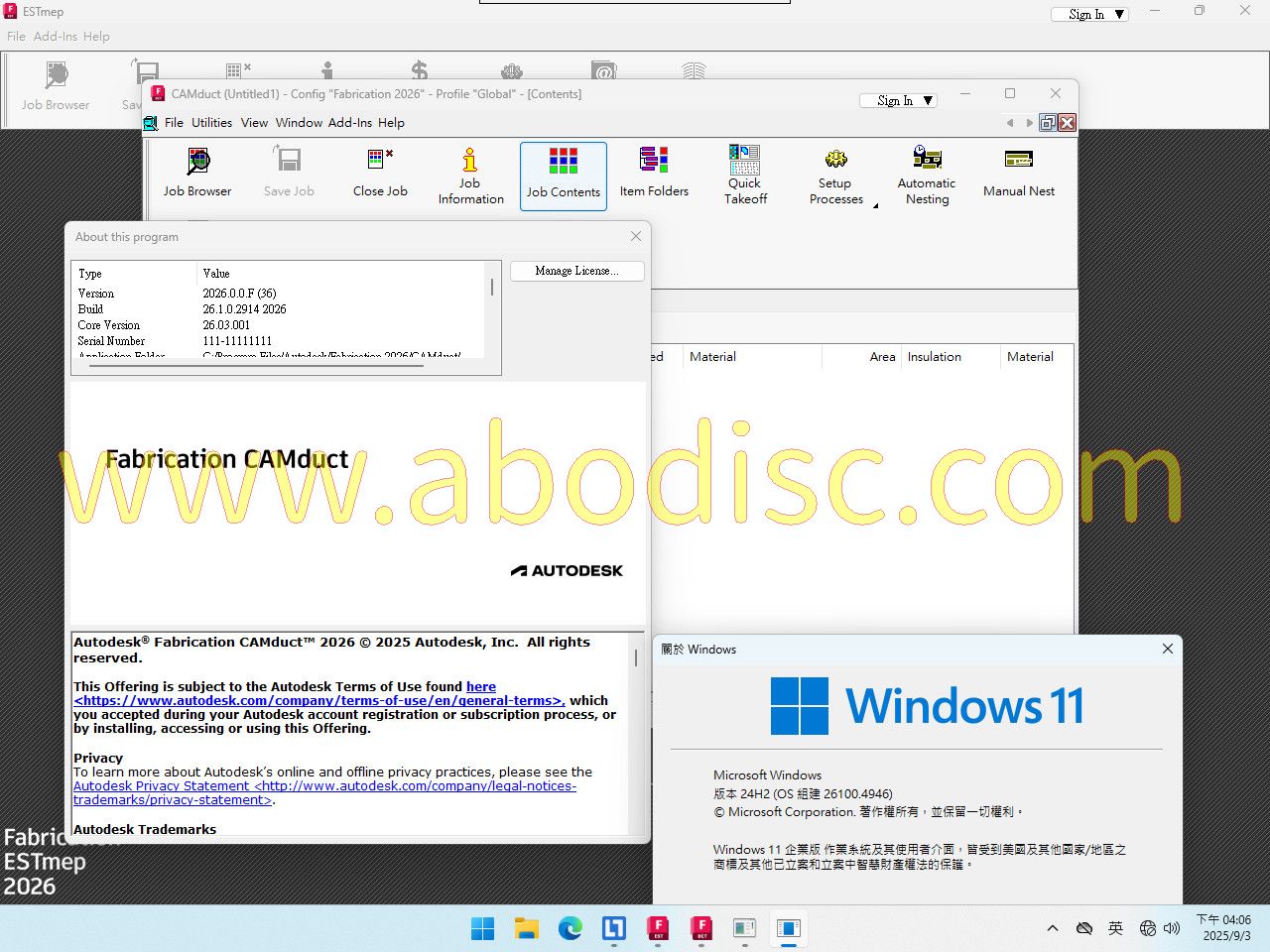The height and width of the screenshot is (952, 1270).
Task: Start Automatic Nesting
Action: [927, 176]
